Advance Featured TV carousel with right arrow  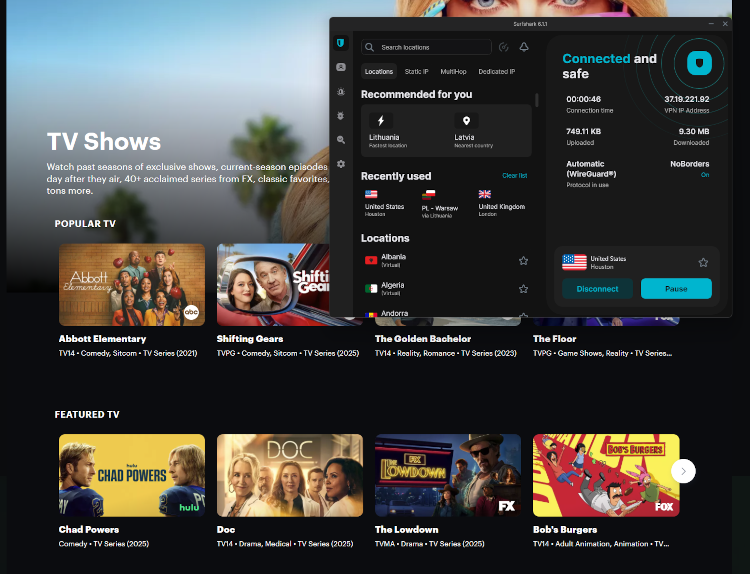pos(683,471)
